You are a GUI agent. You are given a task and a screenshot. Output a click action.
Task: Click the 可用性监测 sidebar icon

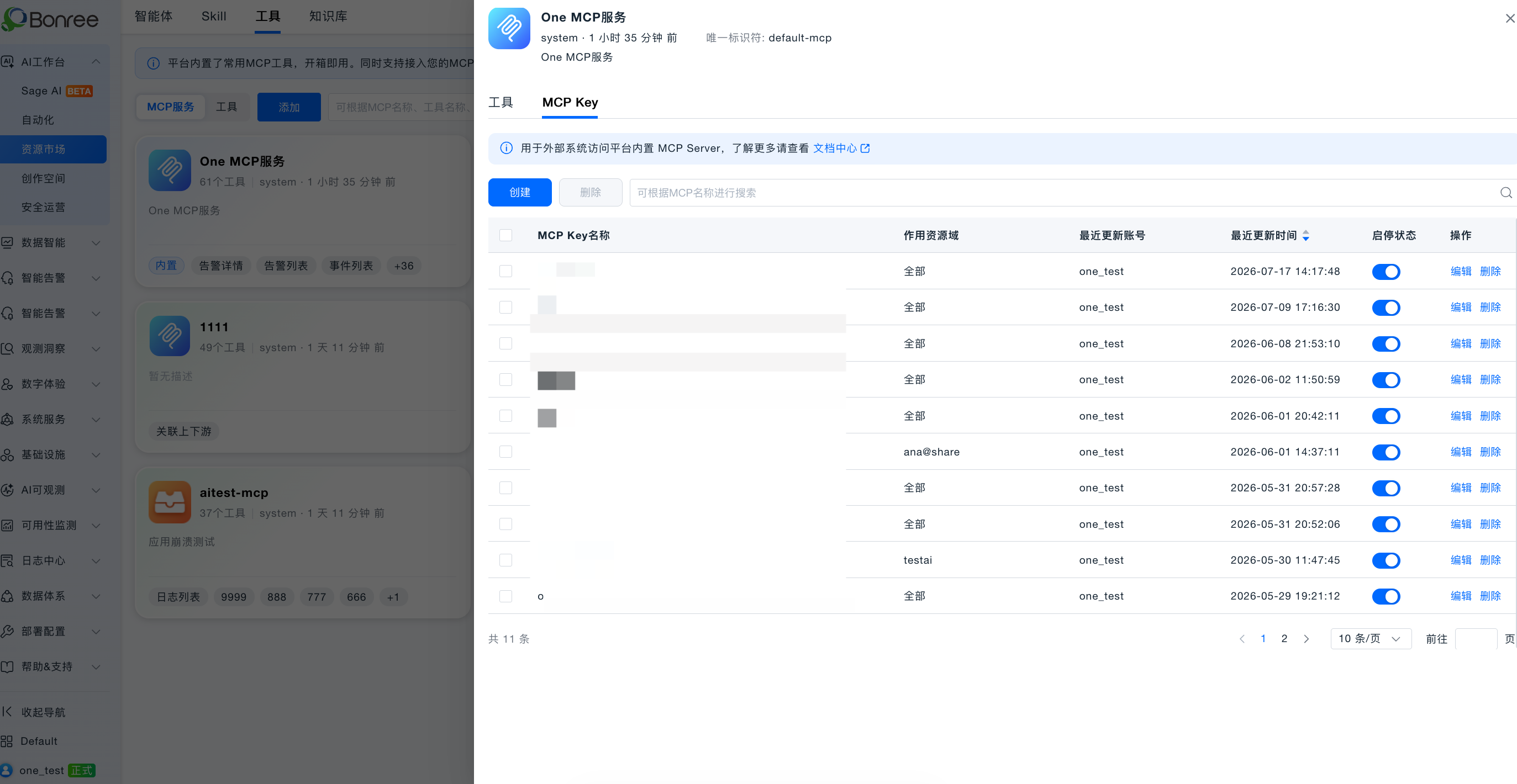(x=7, y=525)
